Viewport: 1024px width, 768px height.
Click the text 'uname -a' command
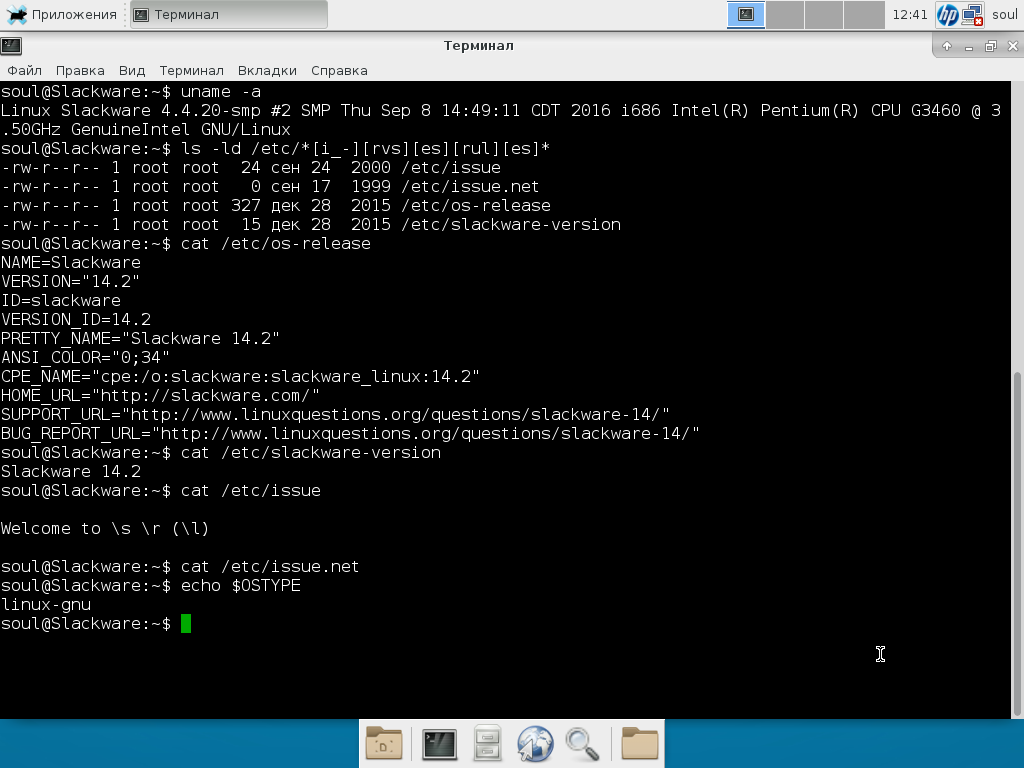[x=221, y=91]
